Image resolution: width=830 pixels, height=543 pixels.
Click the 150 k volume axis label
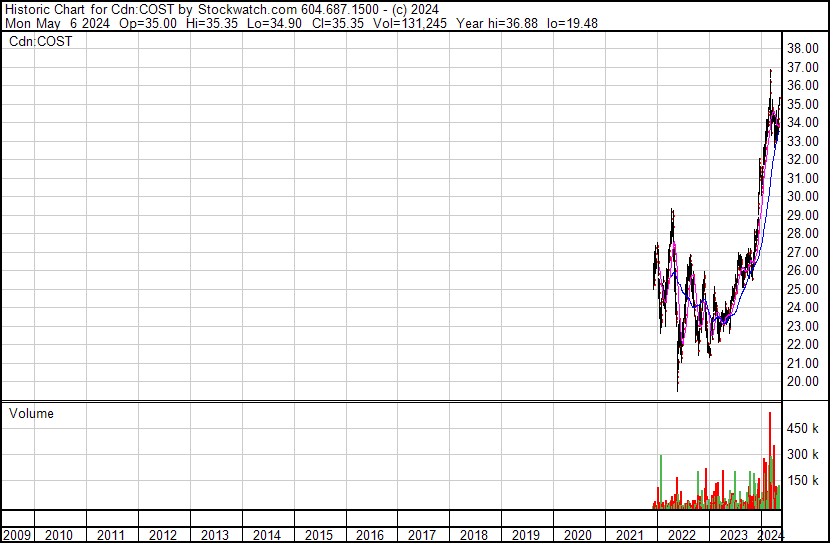[803, 480]
